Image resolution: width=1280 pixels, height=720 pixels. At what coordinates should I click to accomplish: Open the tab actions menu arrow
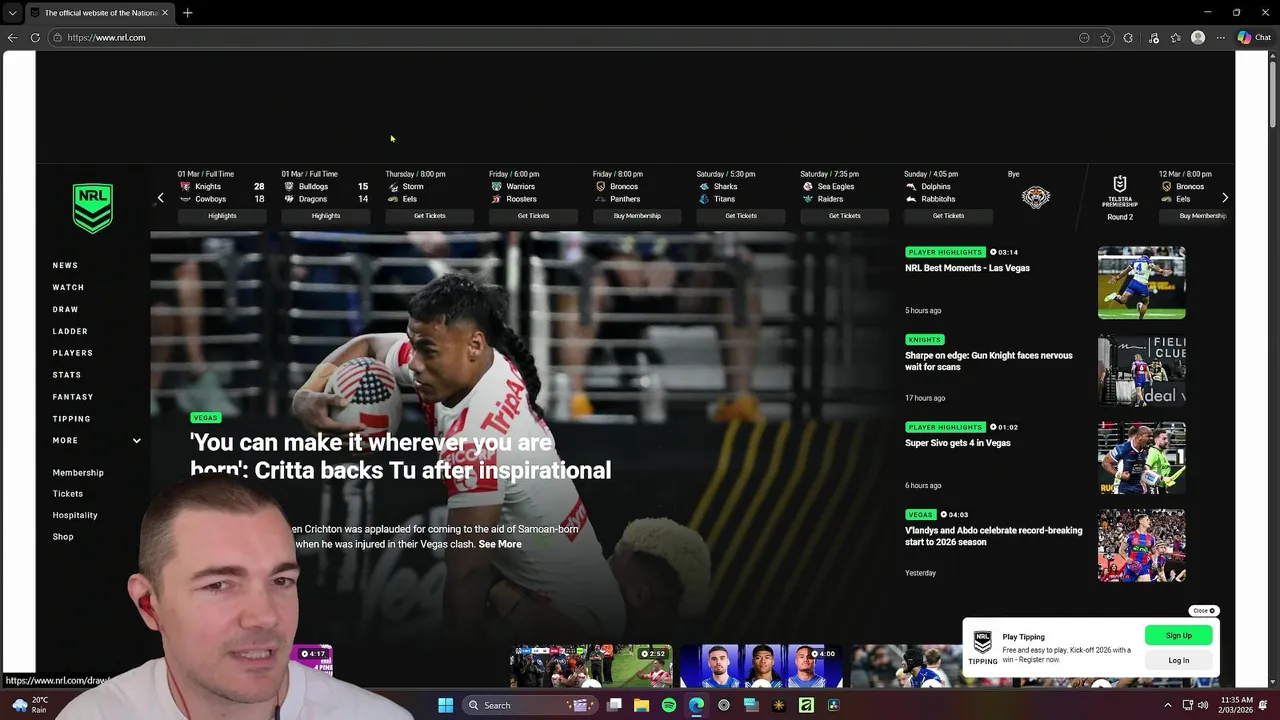12,13
